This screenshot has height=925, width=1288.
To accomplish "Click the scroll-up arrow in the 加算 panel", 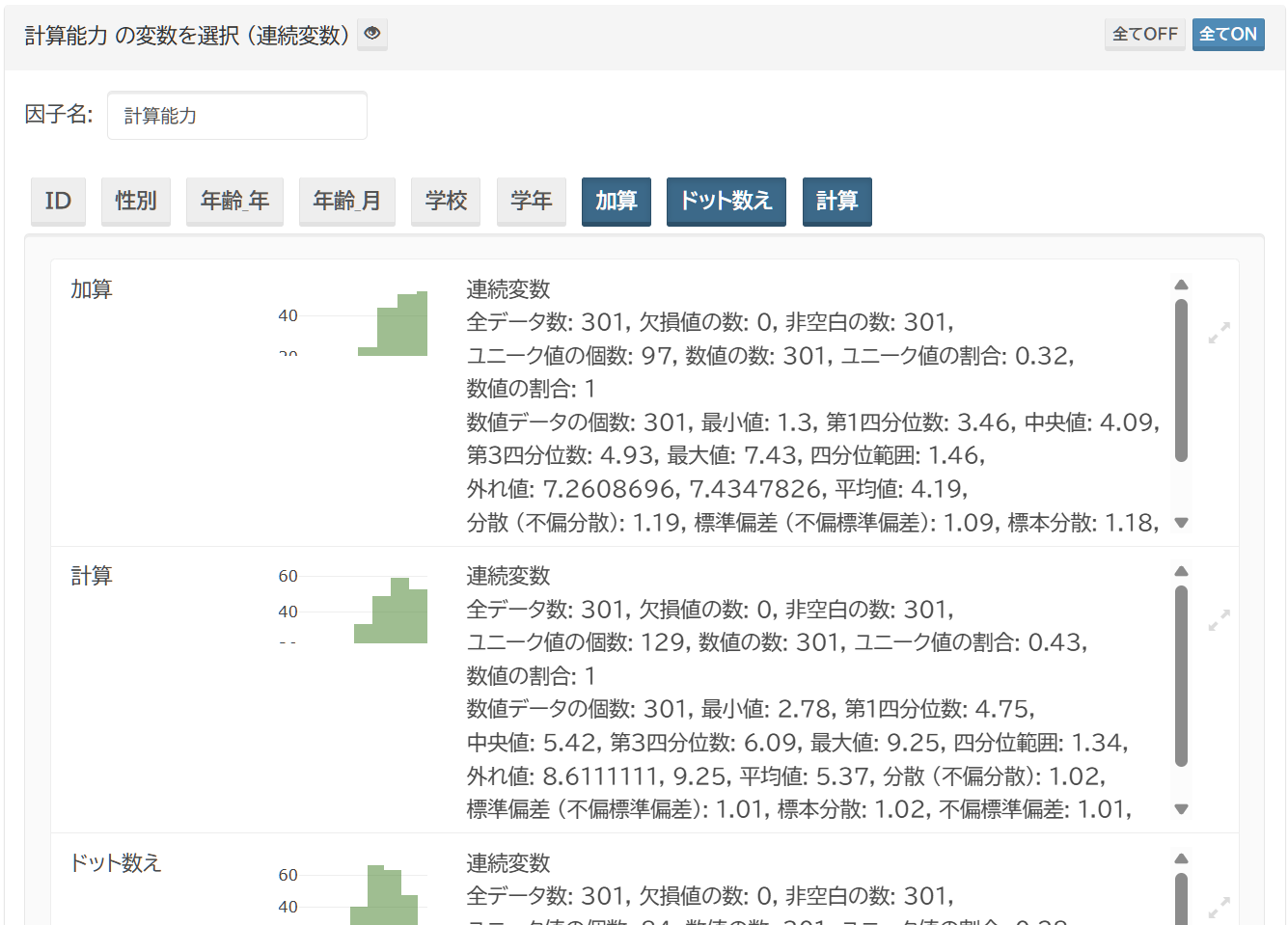I will 1181,285.
